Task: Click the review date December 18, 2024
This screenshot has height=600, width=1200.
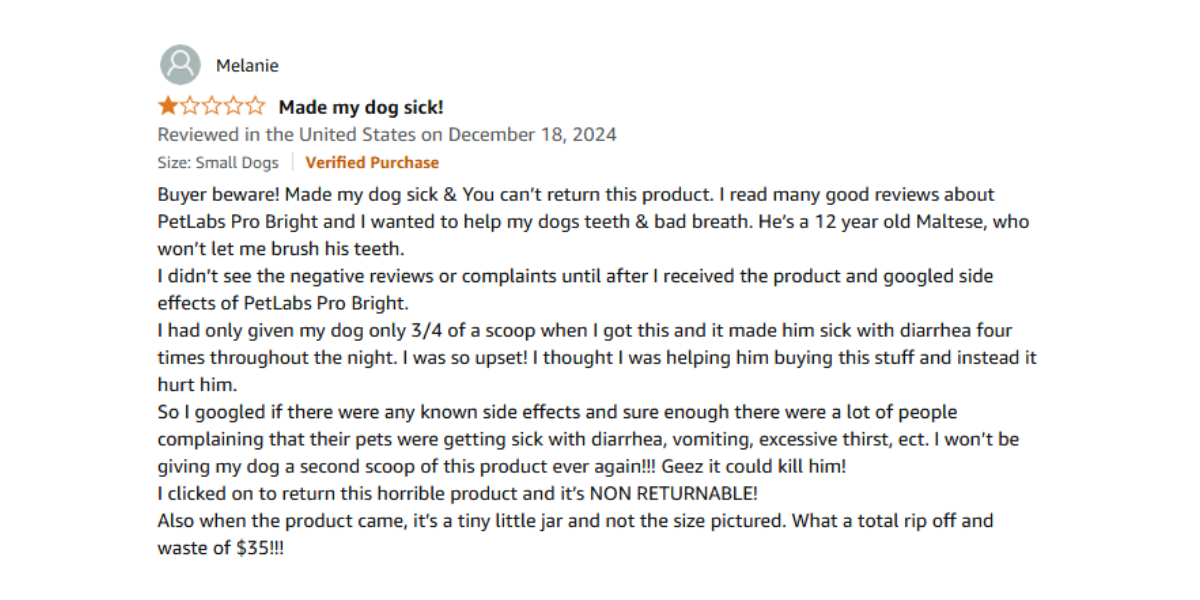Action: pos(532,134)
